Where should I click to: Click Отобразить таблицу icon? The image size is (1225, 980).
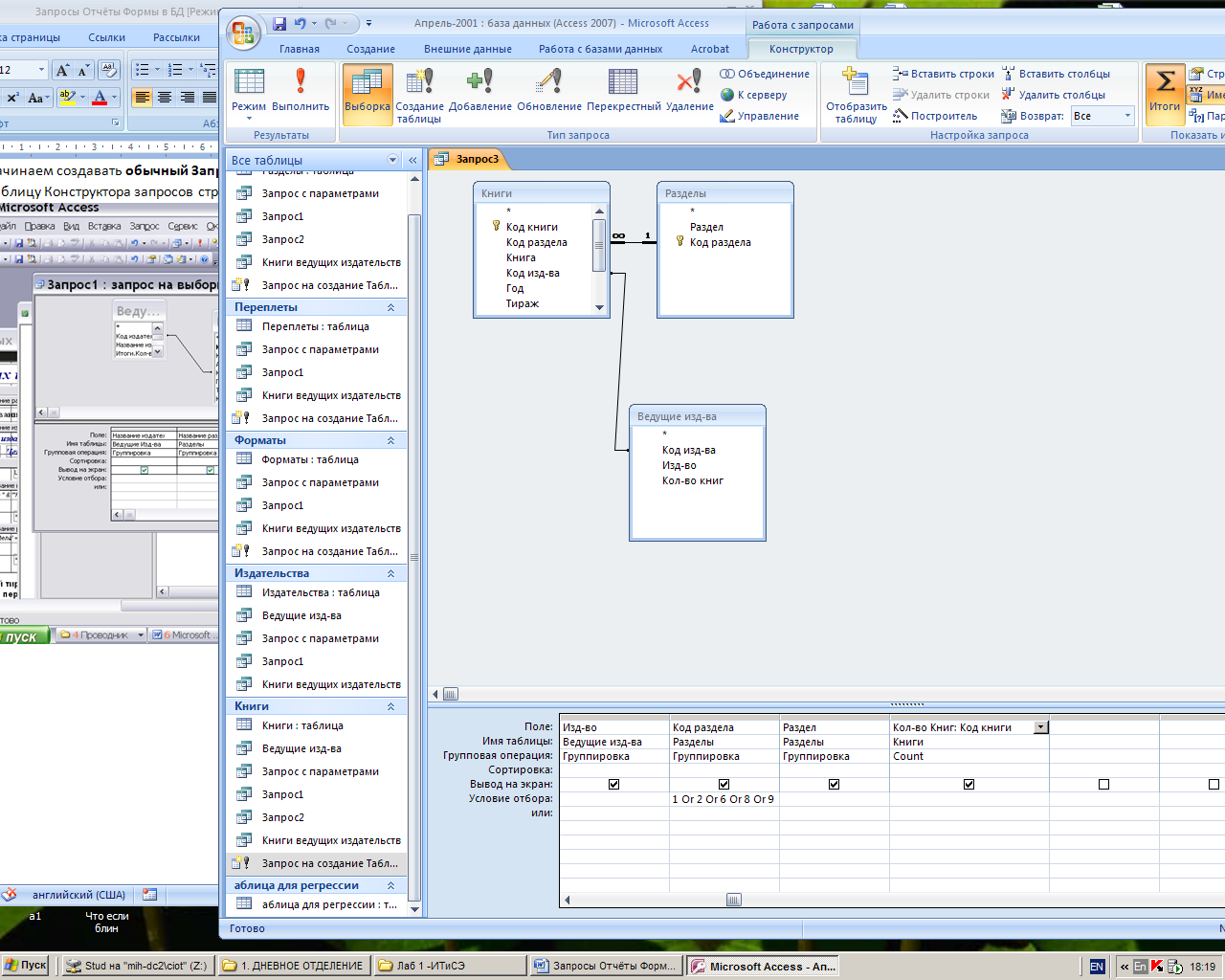click(857, 96)
